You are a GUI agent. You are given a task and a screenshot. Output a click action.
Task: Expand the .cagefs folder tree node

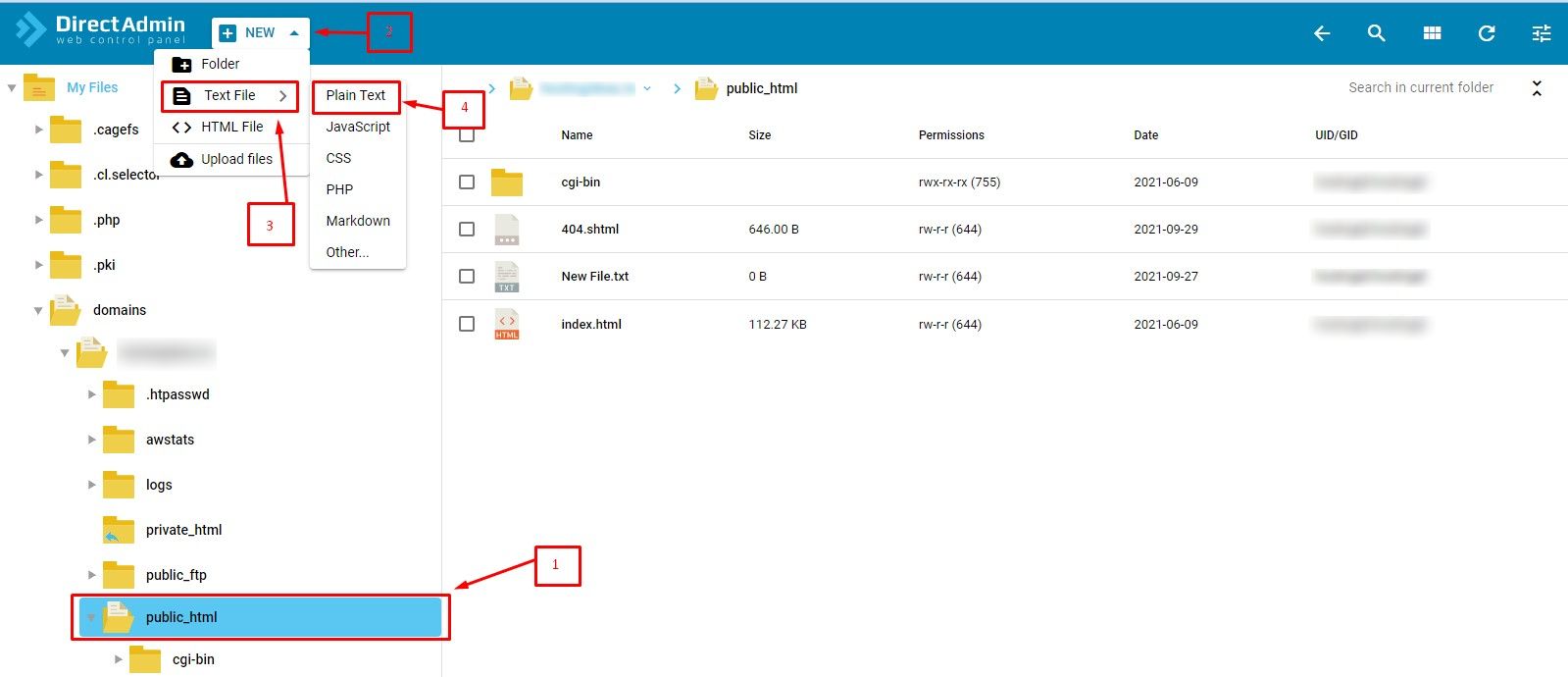click(x=39, y=130)
